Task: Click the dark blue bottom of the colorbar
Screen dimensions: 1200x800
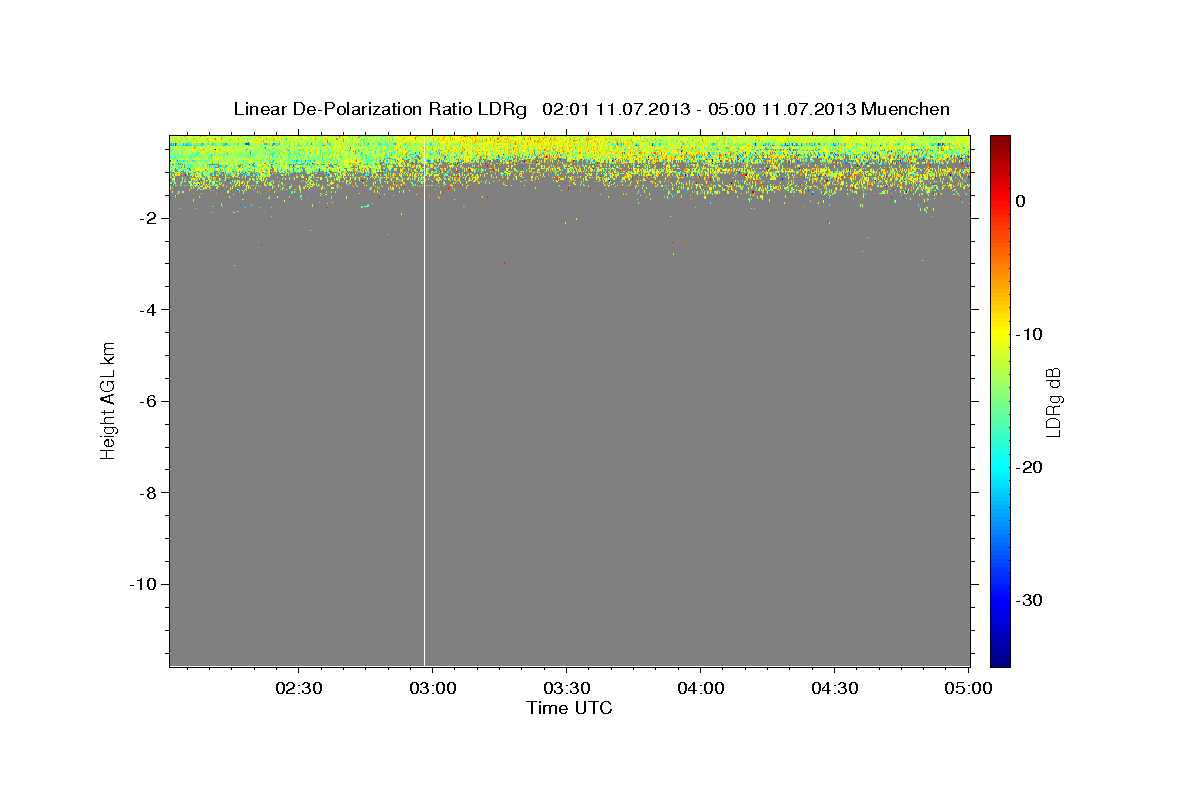Action: click(x=1000, y=658)
